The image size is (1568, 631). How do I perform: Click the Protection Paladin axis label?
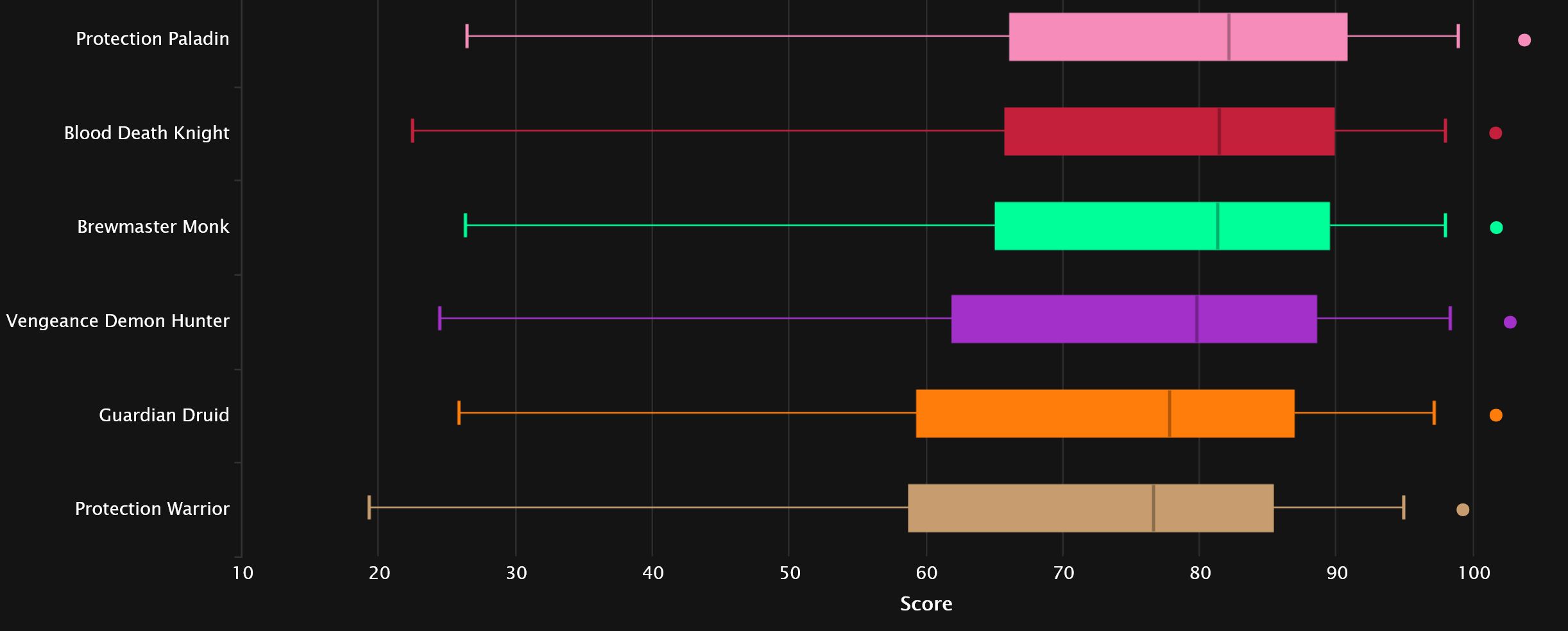(152, 39)
